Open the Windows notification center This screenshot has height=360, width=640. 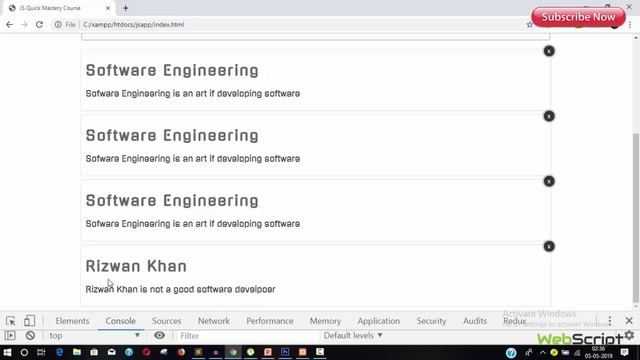(625, 352)
